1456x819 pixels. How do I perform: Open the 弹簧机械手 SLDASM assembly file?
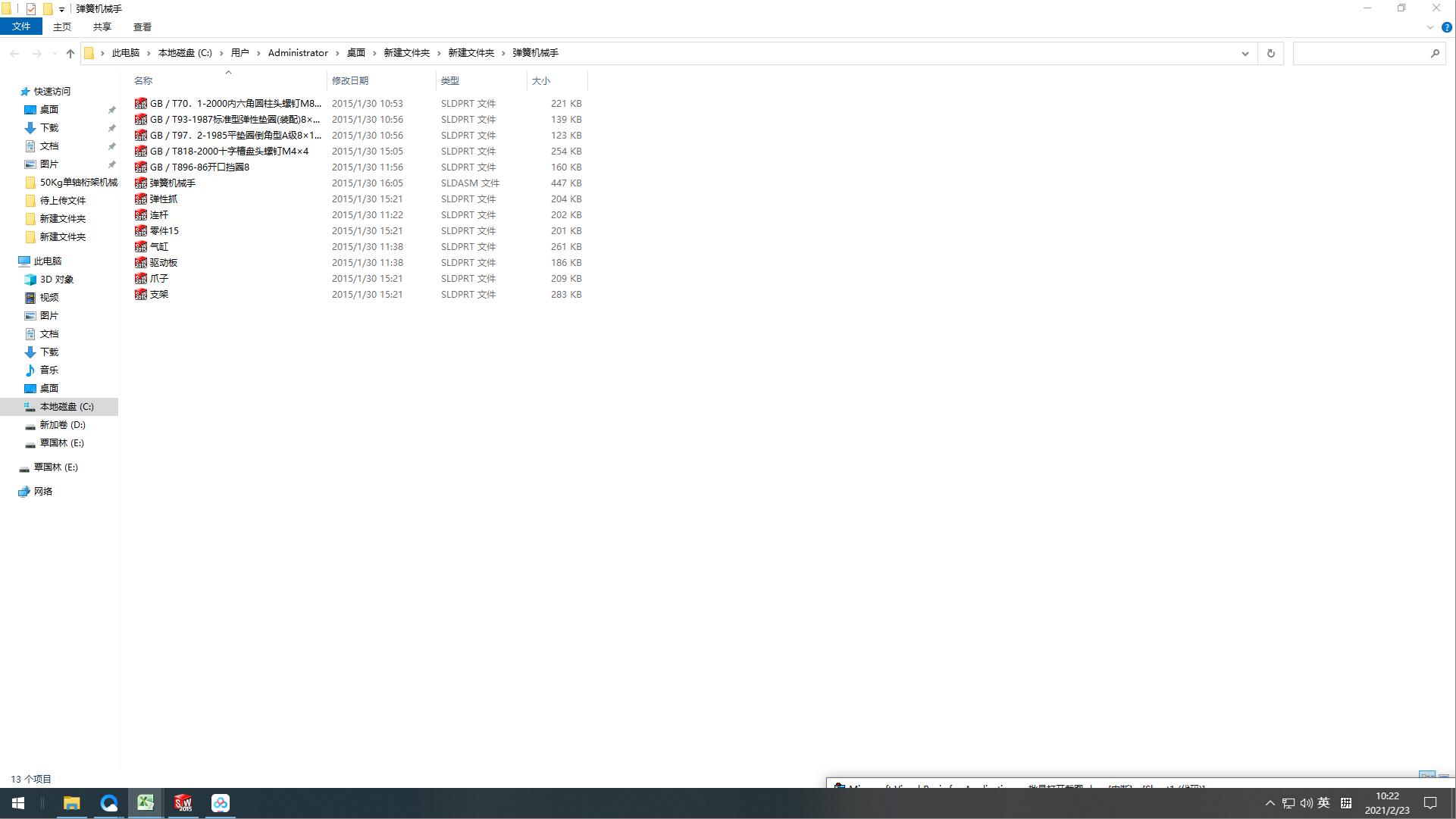coord(172,183)
